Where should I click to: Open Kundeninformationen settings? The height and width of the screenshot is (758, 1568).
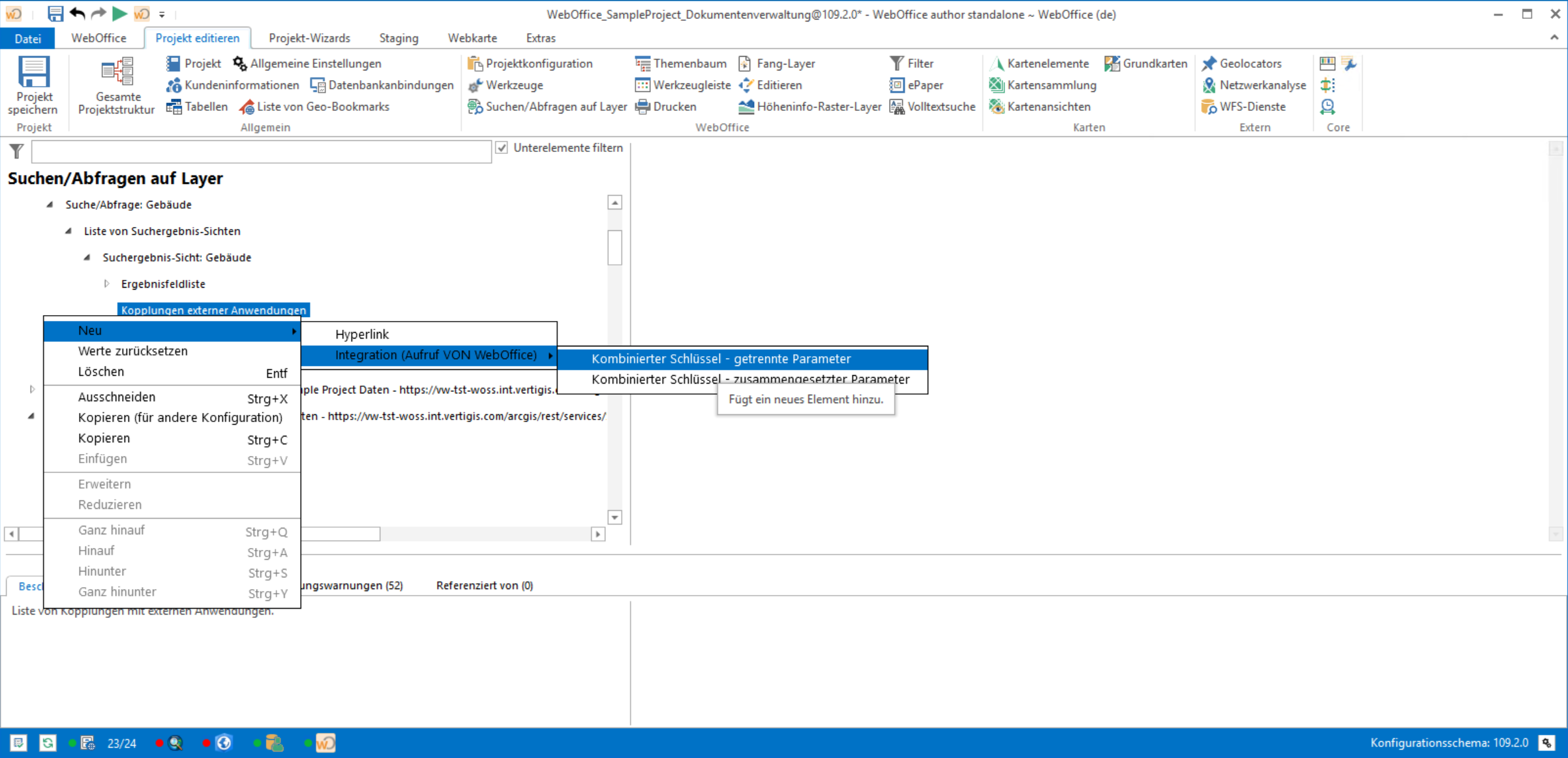click(x=233, y=85)
